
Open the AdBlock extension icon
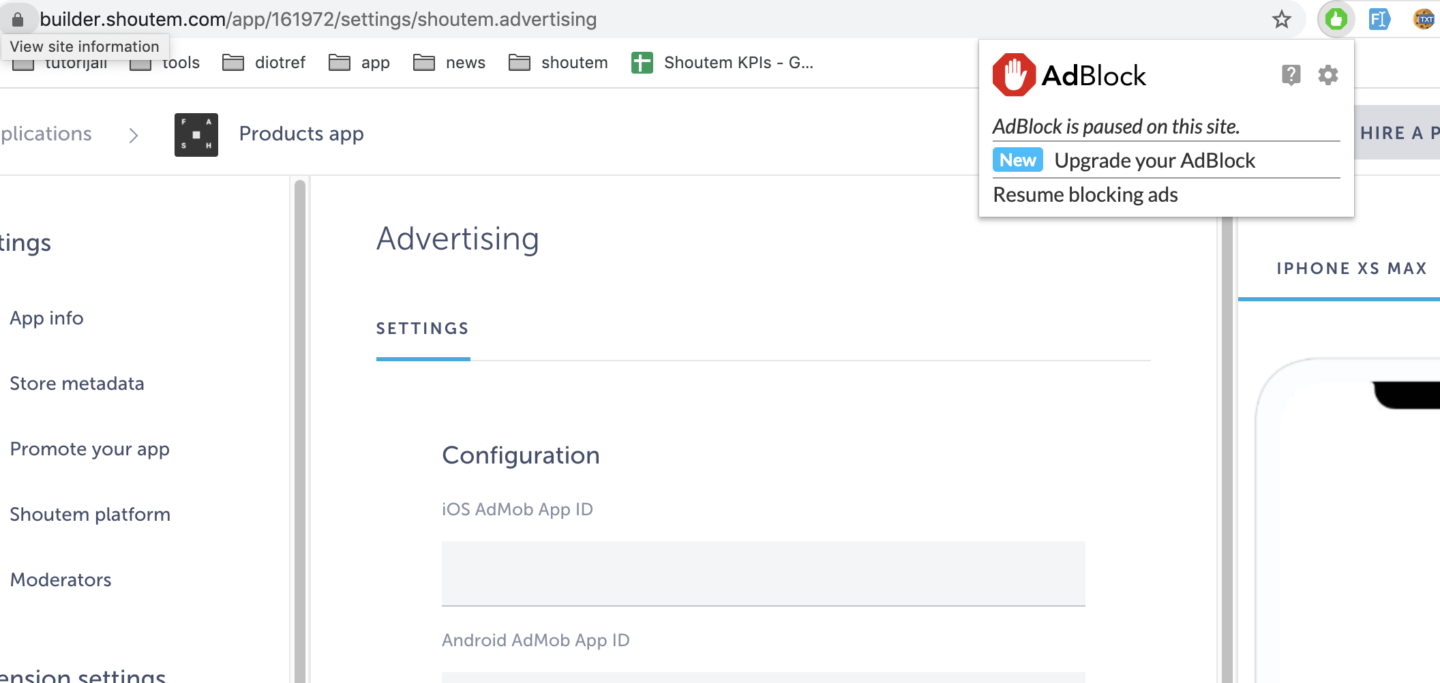(1335, 18)
